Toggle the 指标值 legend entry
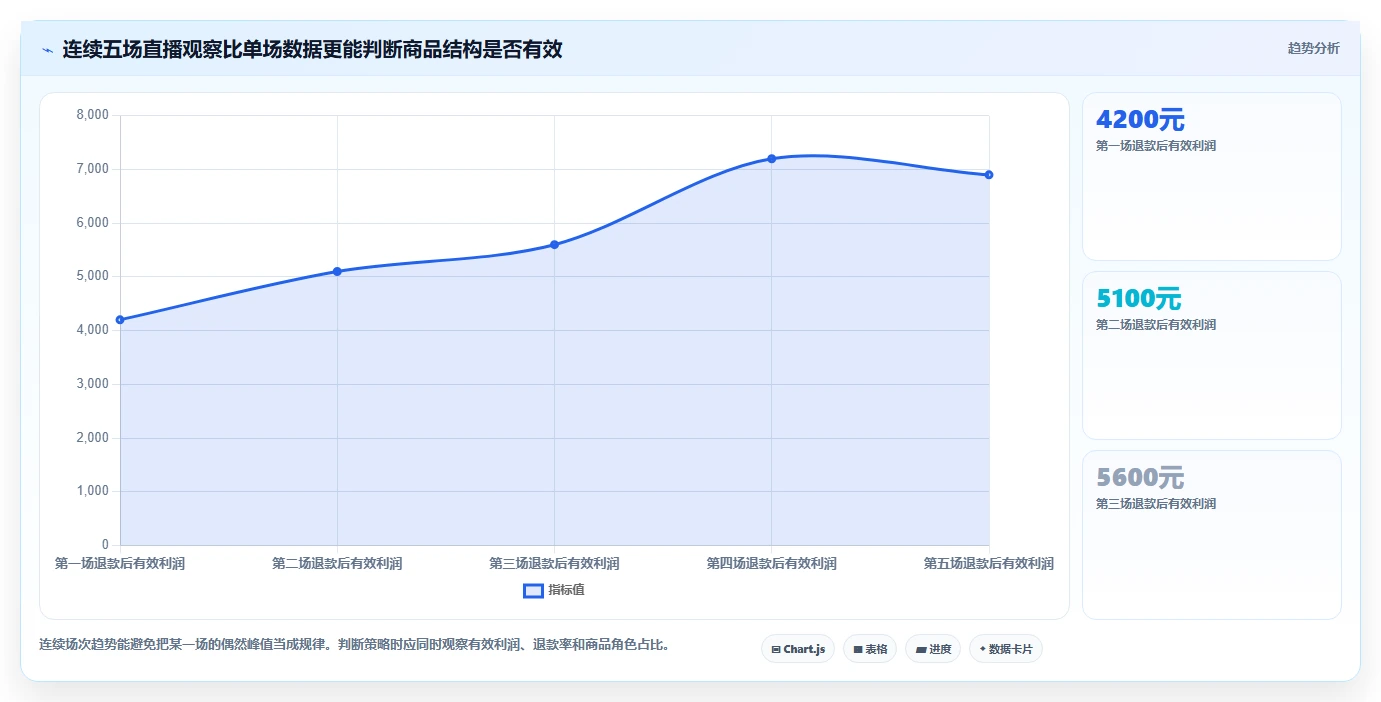Image resolution: width=1381 pixels, height=702 pixels. tap(554, 590)
